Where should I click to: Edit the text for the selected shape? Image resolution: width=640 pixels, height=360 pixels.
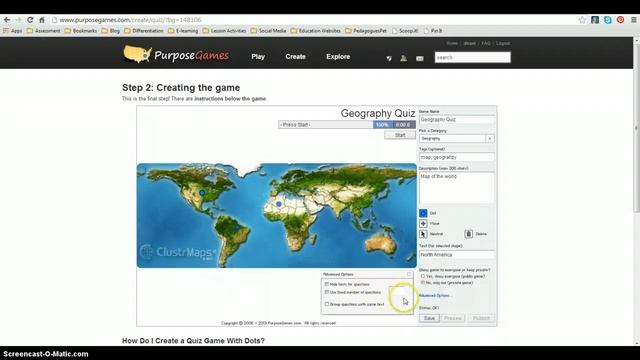pos(457,255)
